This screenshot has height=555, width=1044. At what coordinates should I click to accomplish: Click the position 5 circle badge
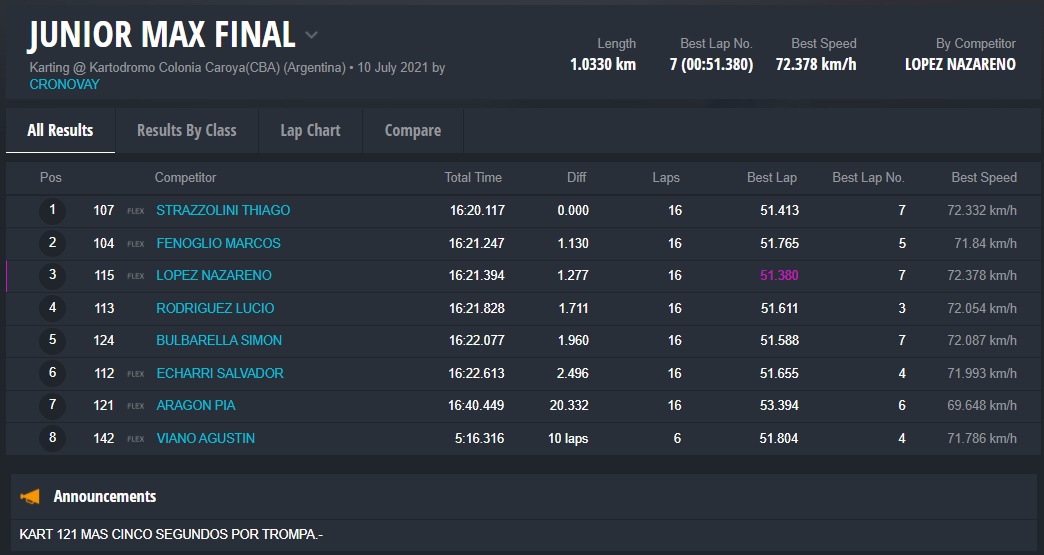(x=52, y=341)
